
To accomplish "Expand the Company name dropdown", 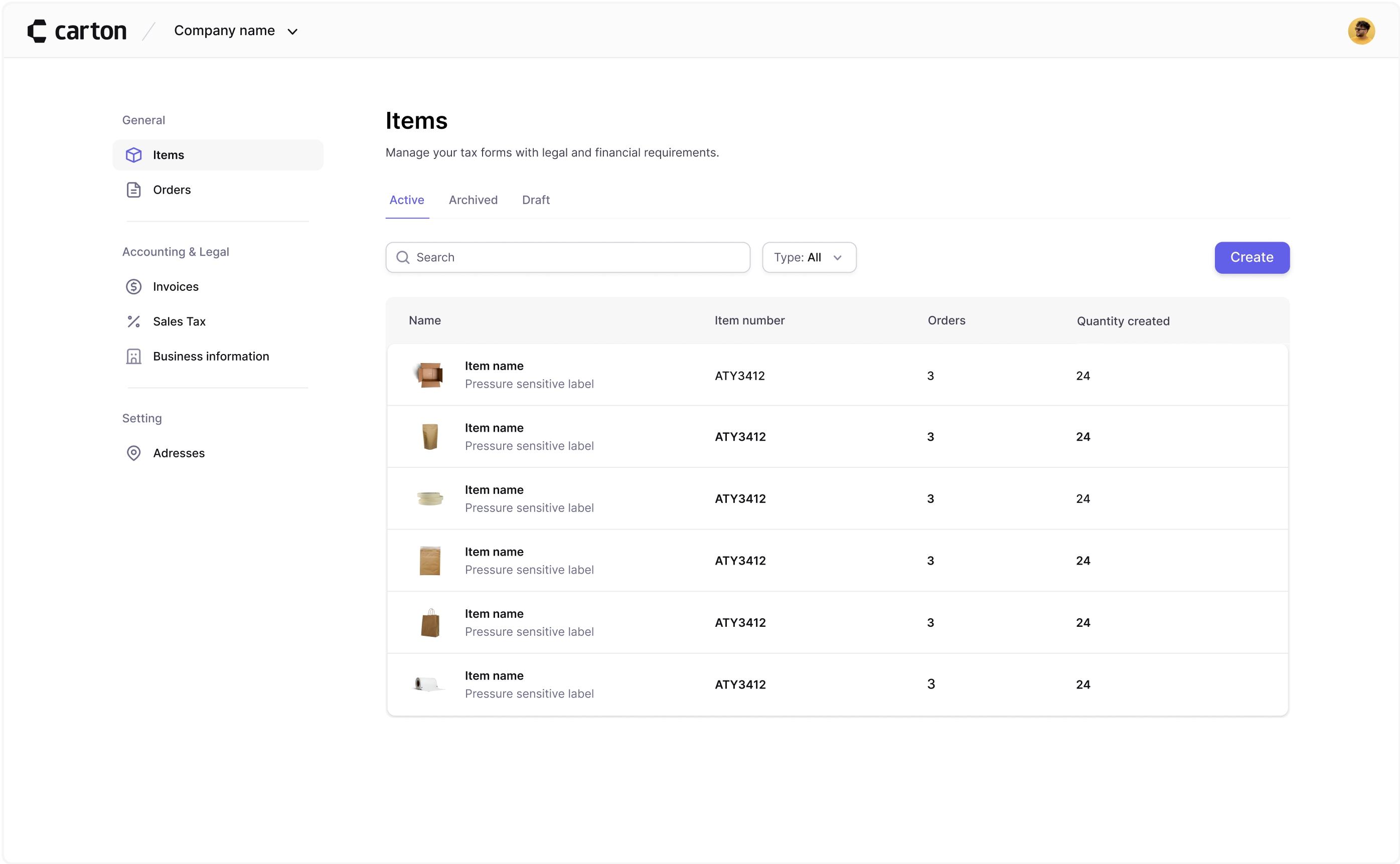I will pos(235,31).
